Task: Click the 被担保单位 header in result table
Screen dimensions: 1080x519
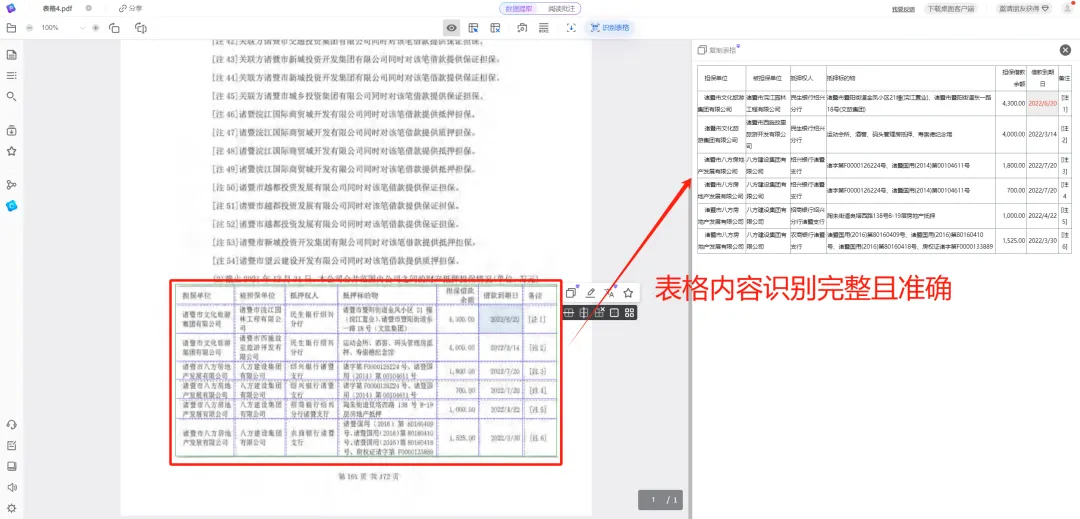Action: [x=768, y=78]
